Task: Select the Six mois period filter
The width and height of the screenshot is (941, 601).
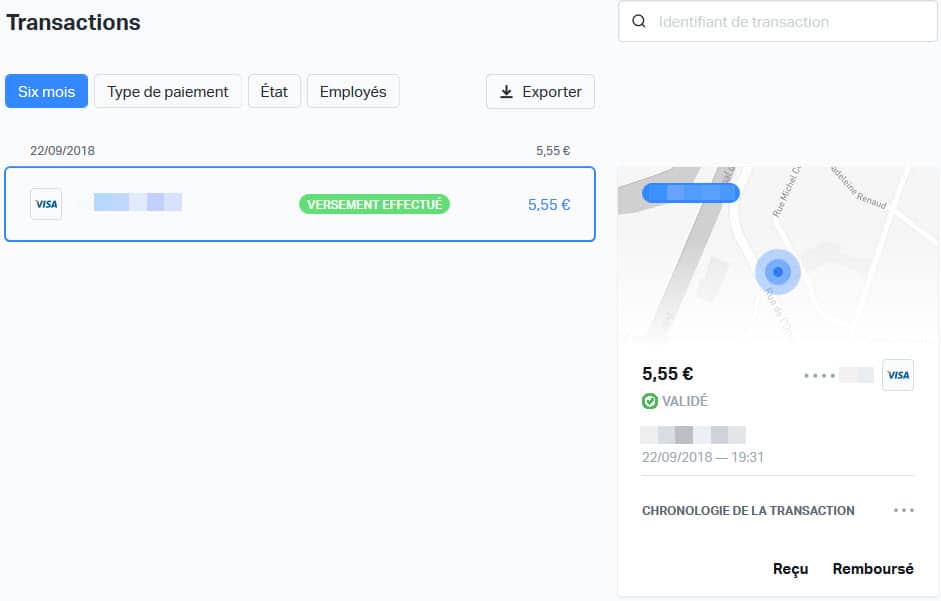Action: click(46, 91)
